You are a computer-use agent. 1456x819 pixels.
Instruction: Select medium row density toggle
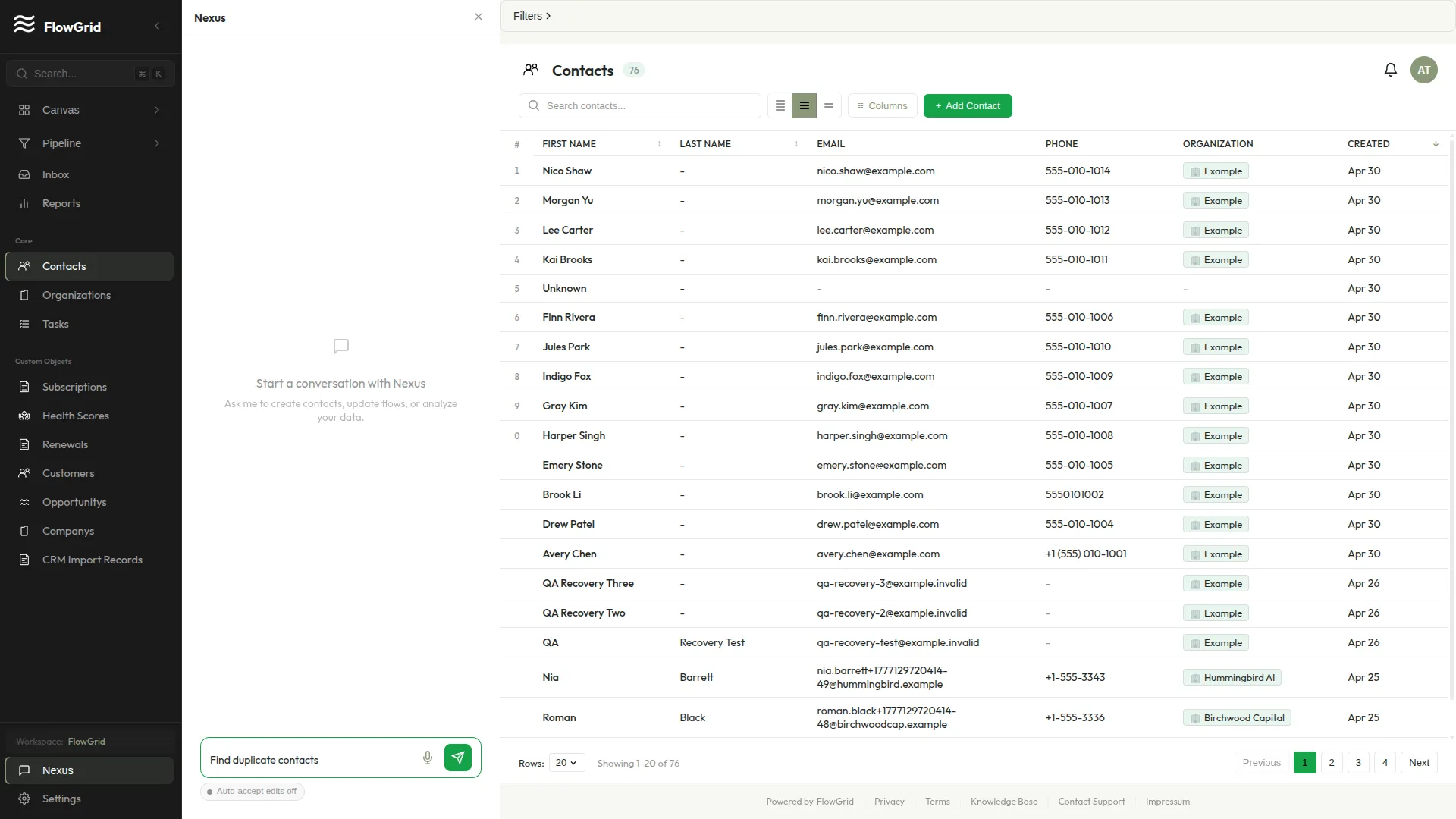[805, 106]
